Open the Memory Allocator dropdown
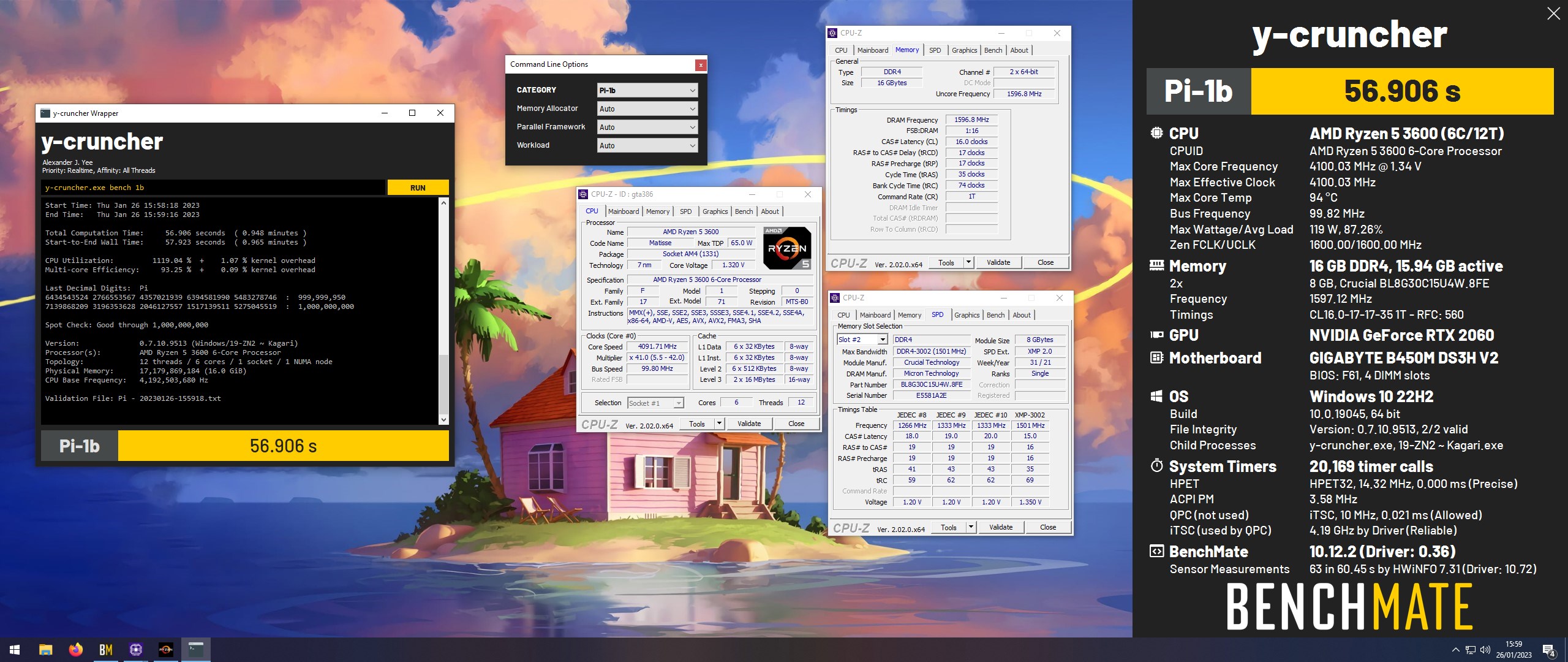Image resolution: width=1568 pixels, height=662 pixels. pos(647,108)
